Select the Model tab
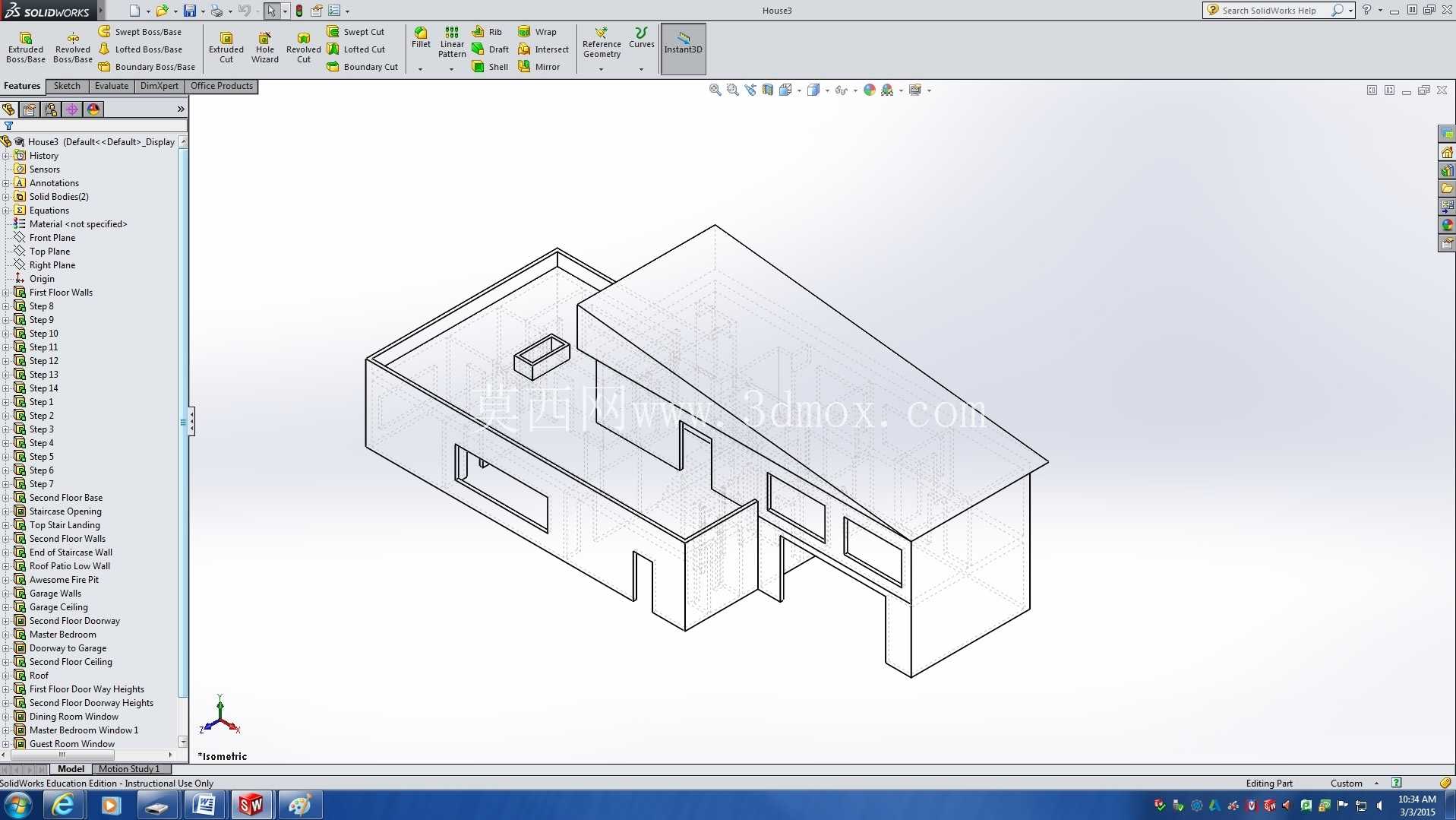Image resolution: width=1456 pixels, height=820 pixels. 71,769
